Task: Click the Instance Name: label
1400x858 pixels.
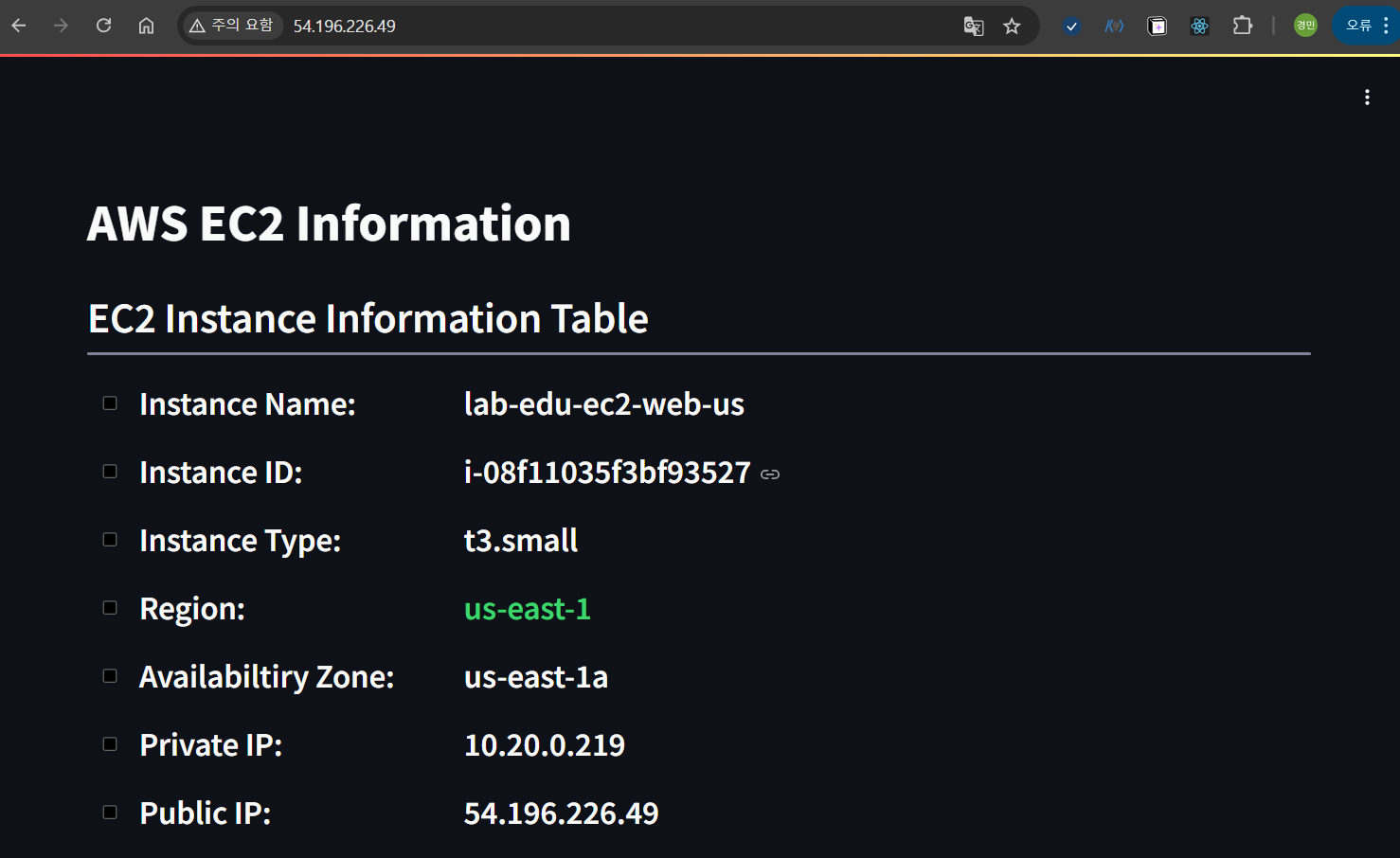Action: tap(247, 404)
